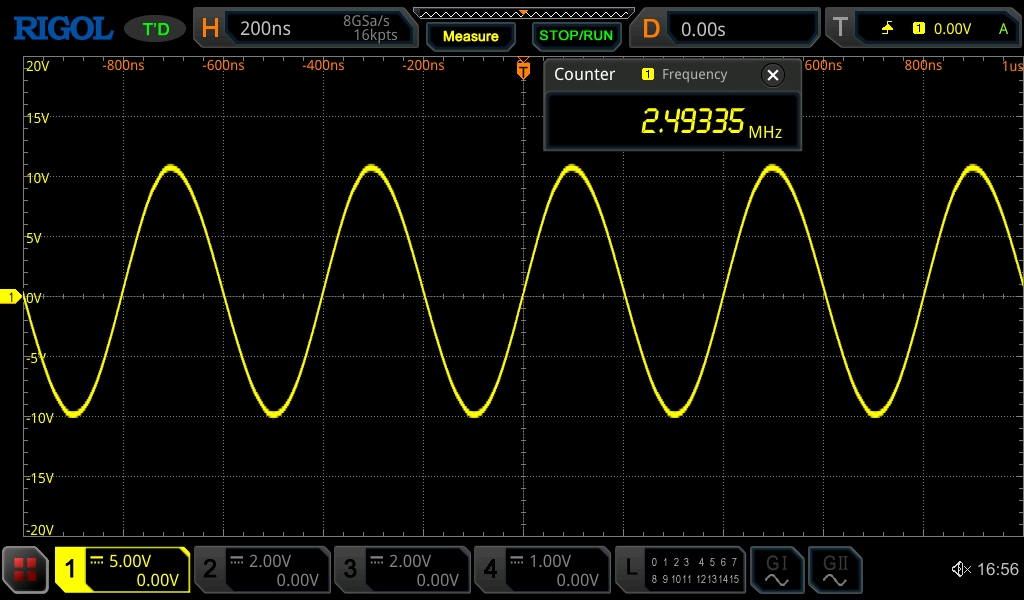Click the RIGOL logo
The width and height of the screenshot is (1024, 600).
(x=62, y=29)
